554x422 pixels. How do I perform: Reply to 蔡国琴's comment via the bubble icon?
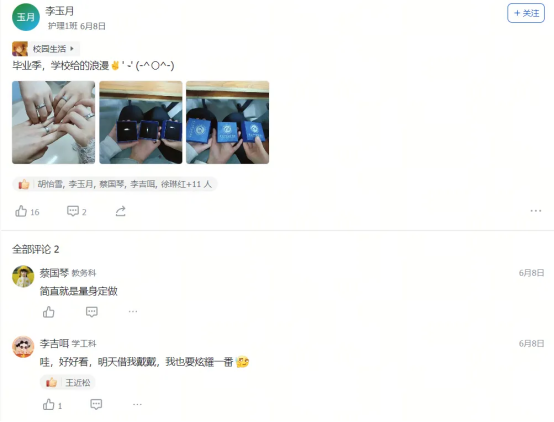pyautogui.click(x=92, y=312)
